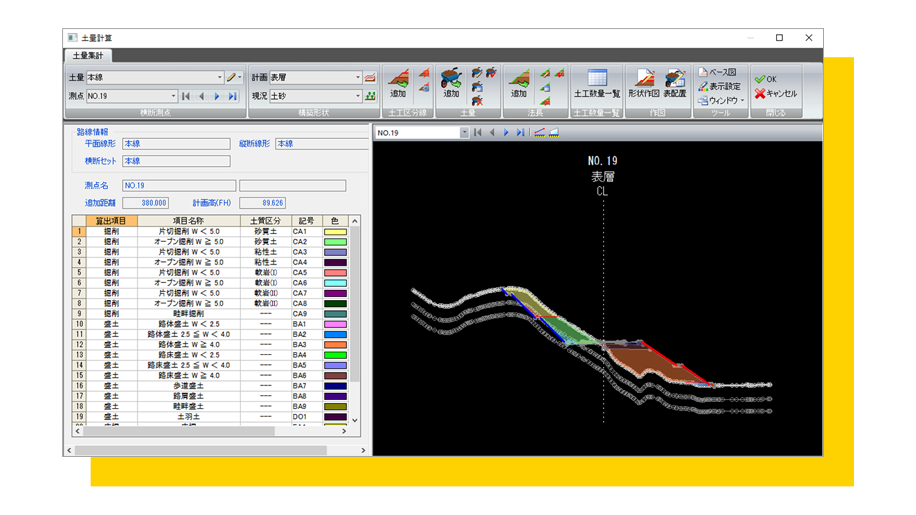Expand the ウィンドウ menu
This screenshot has height=515, width=916.
pos(721,100)
